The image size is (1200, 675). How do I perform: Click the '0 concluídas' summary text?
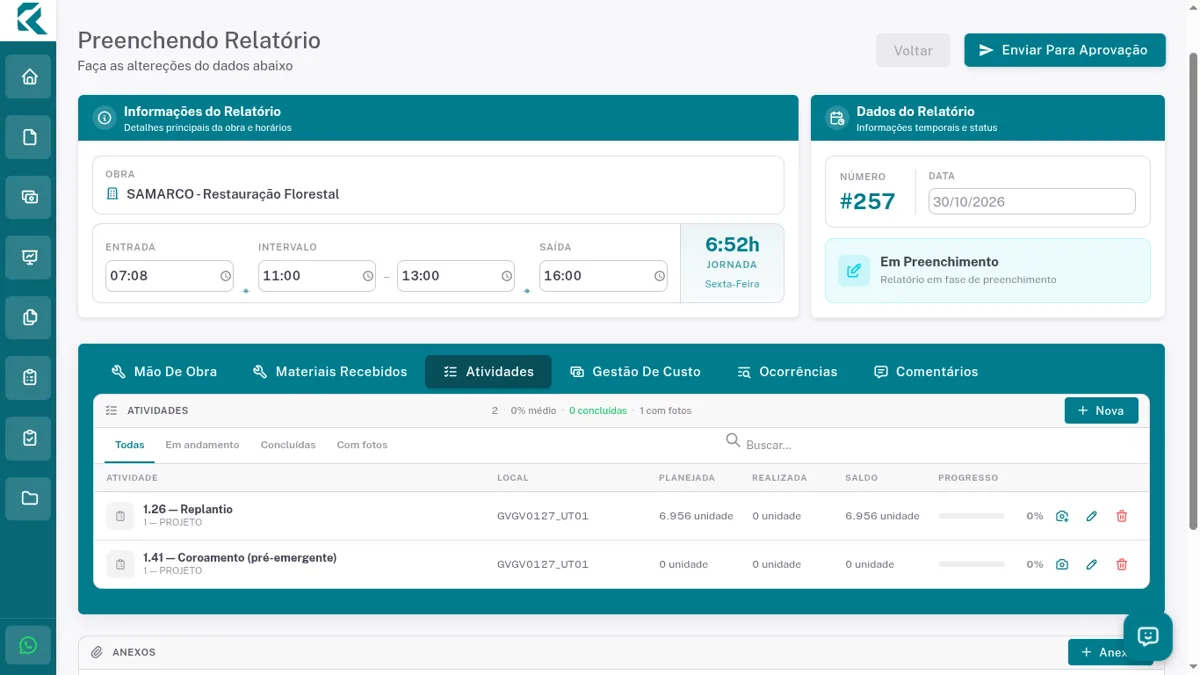pos(598,411)
